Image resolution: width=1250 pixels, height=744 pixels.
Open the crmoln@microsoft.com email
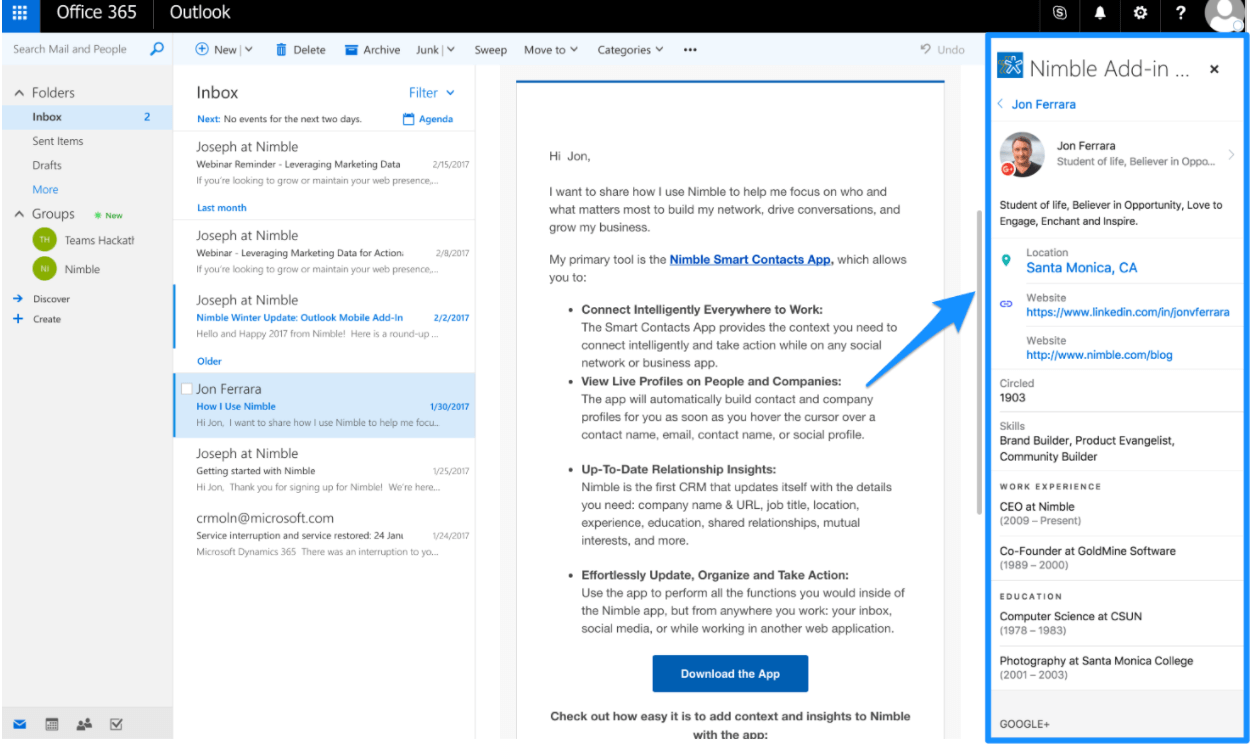[x=324, y=534]
